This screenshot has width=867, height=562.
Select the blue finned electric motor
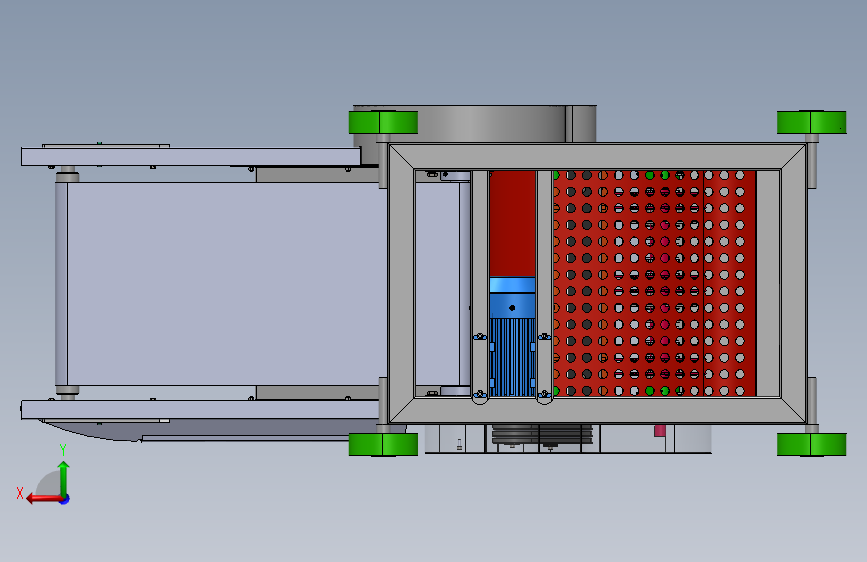[512, 337]
